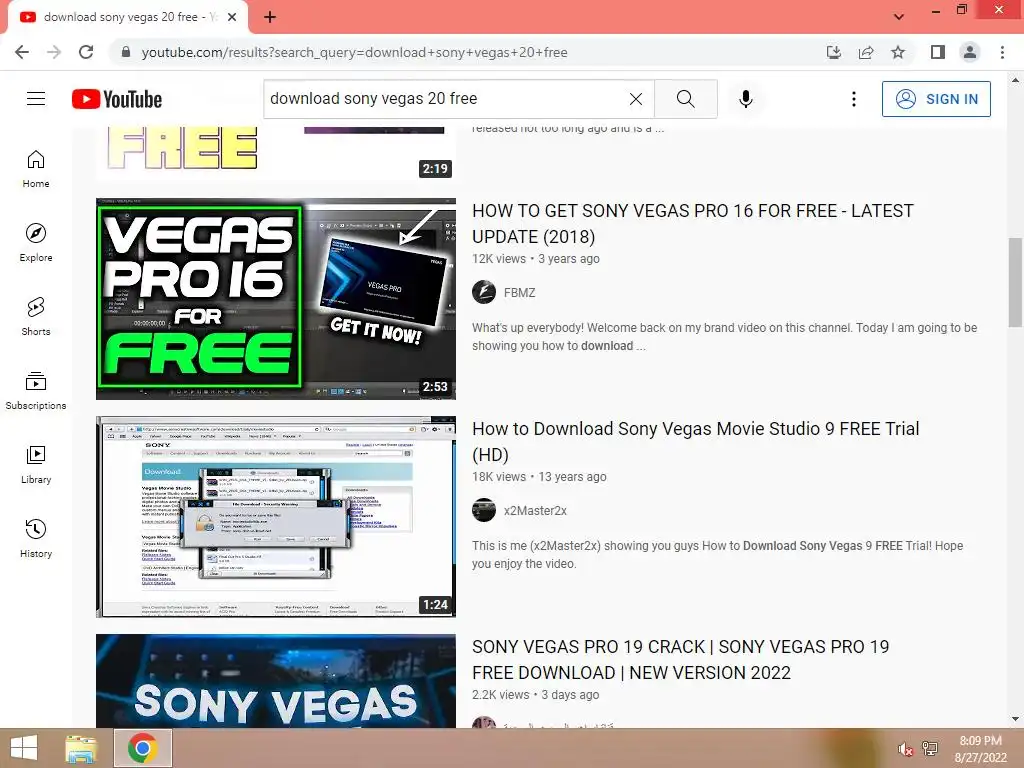Screen dimensions: 1024x768
Task: Click the 2:19 video thumbnail at top
Action: (276, 152)
